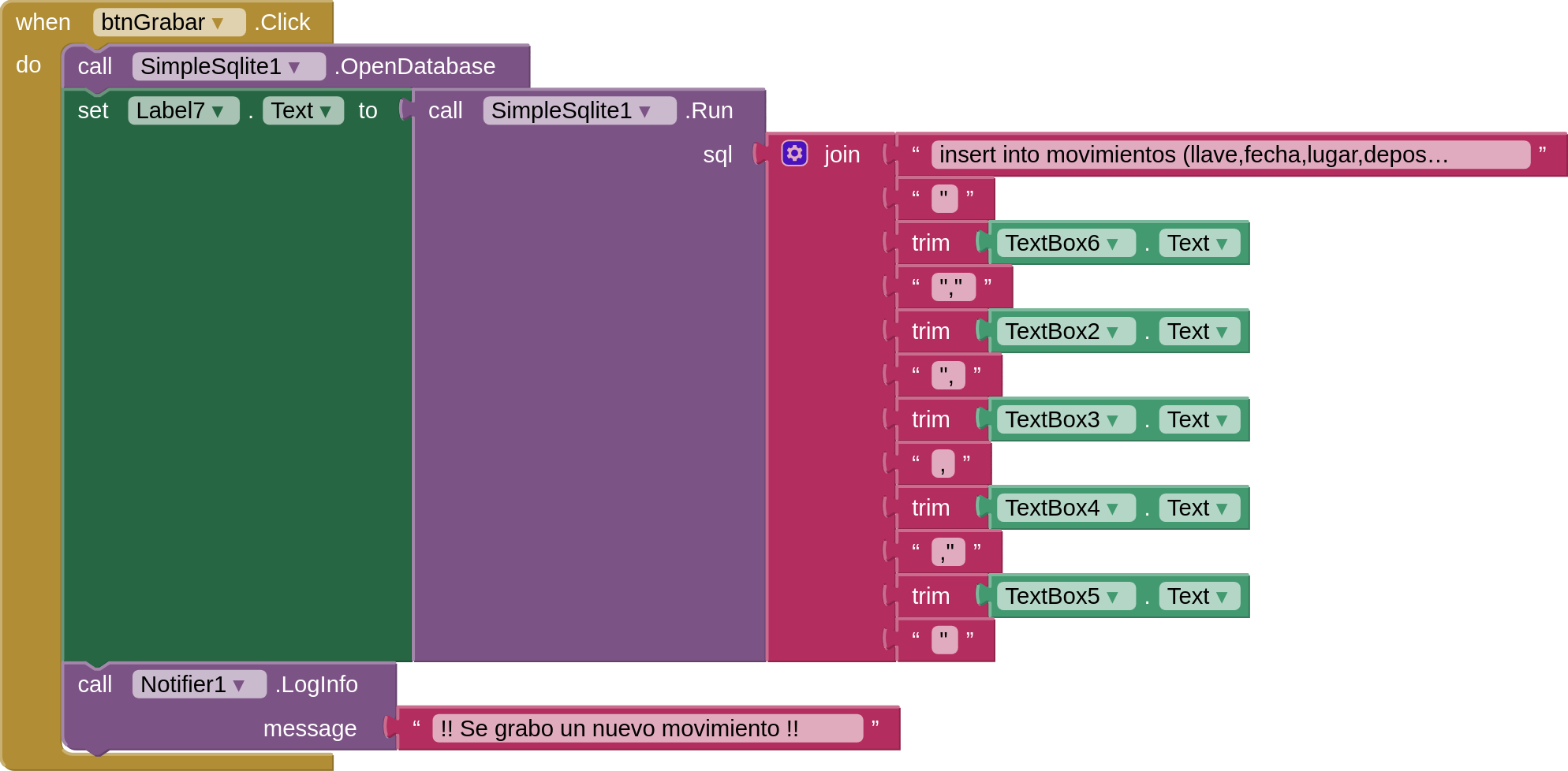This screenshot has width=1568, height=771.
Task: Select the TextBox6 component dropdown
Action: point(1112,244)
